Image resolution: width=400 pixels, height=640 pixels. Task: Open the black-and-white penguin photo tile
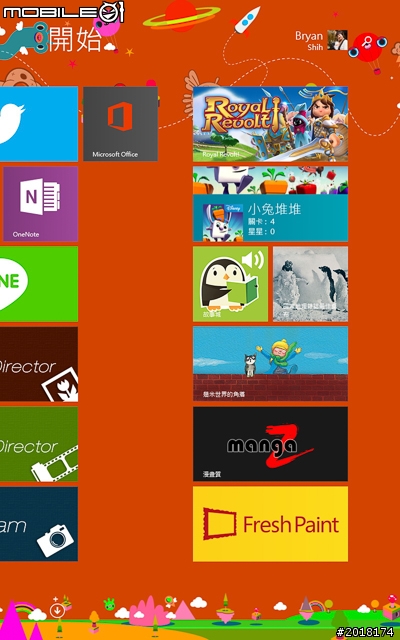pyautogui.click(x=310, y=284)
